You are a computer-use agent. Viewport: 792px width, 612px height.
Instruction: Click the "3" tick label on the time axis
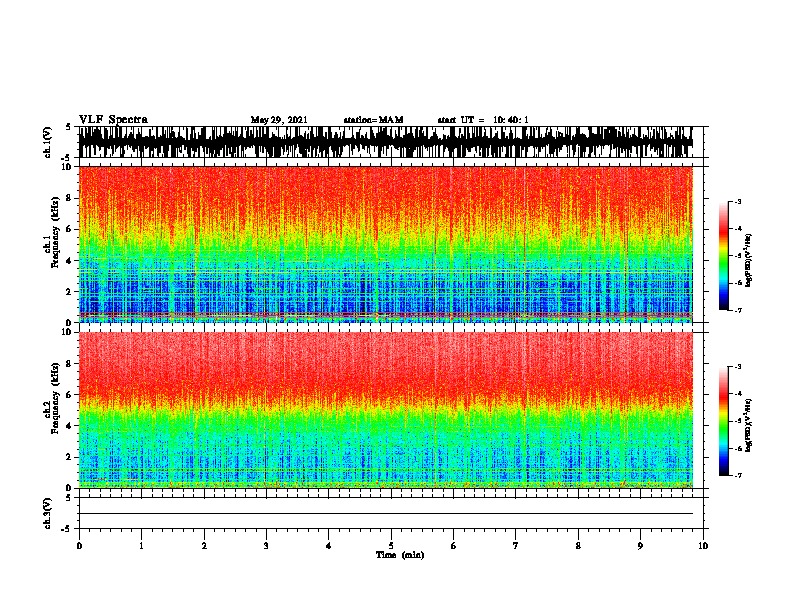click(266, 546)
